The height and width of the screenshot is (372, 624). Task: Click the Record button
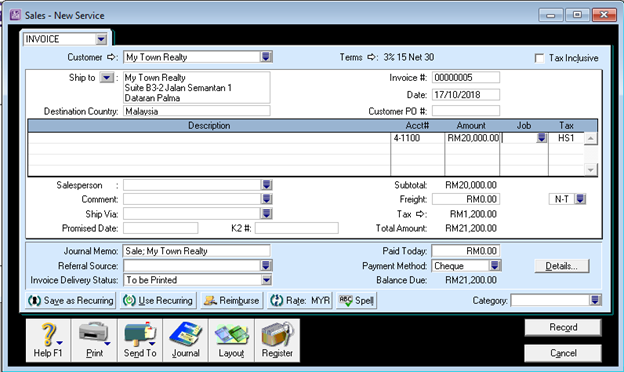pyautogui.click(x=563, y=327)
